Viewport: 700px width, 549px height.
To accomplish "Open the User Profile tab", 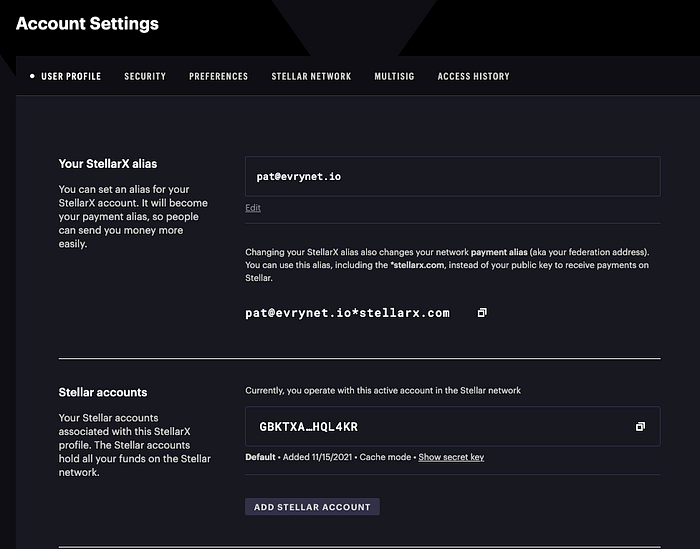I will pyautogui.click(x=71, y=76).
